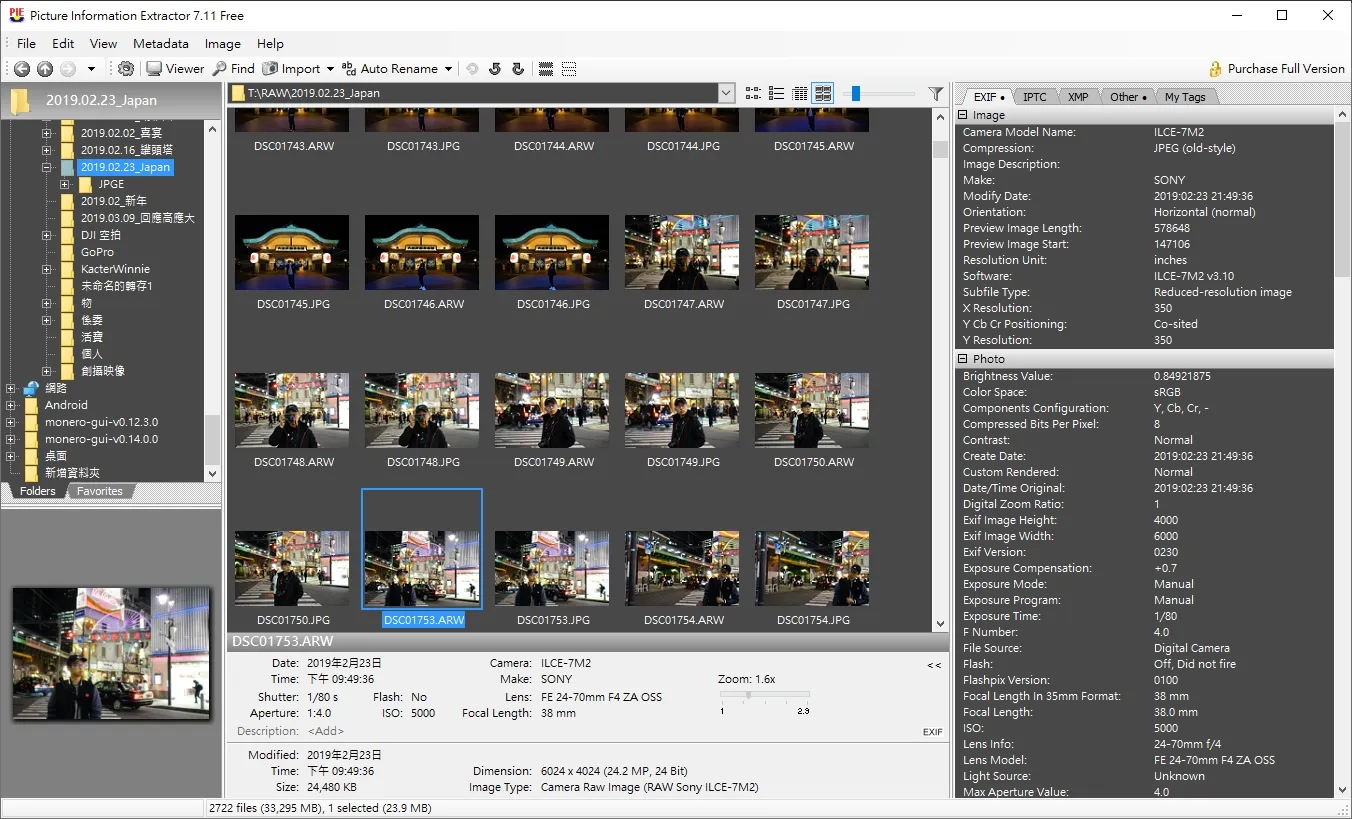Open the Metadata menu
The image size is (1352, 819).
coord(161,43)
